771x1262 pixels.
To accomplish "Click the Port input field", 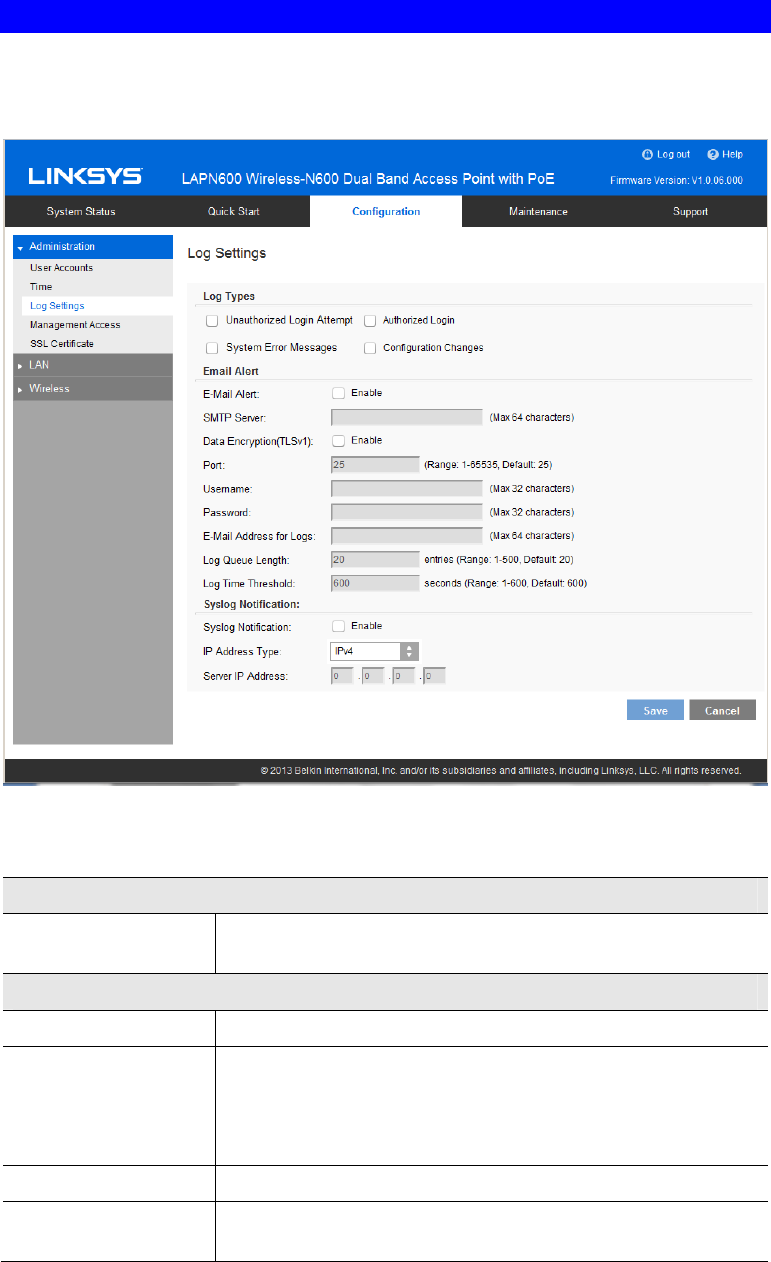I will coord(375,464).
